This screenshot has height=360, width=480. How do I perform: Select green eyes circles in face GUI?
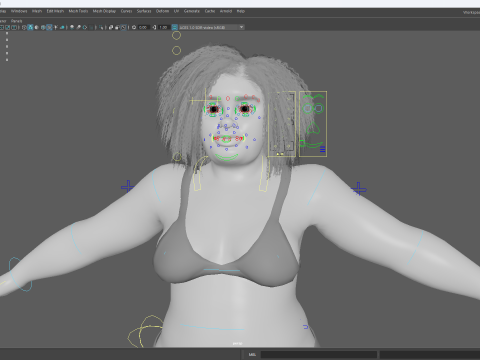click(313, 108)
